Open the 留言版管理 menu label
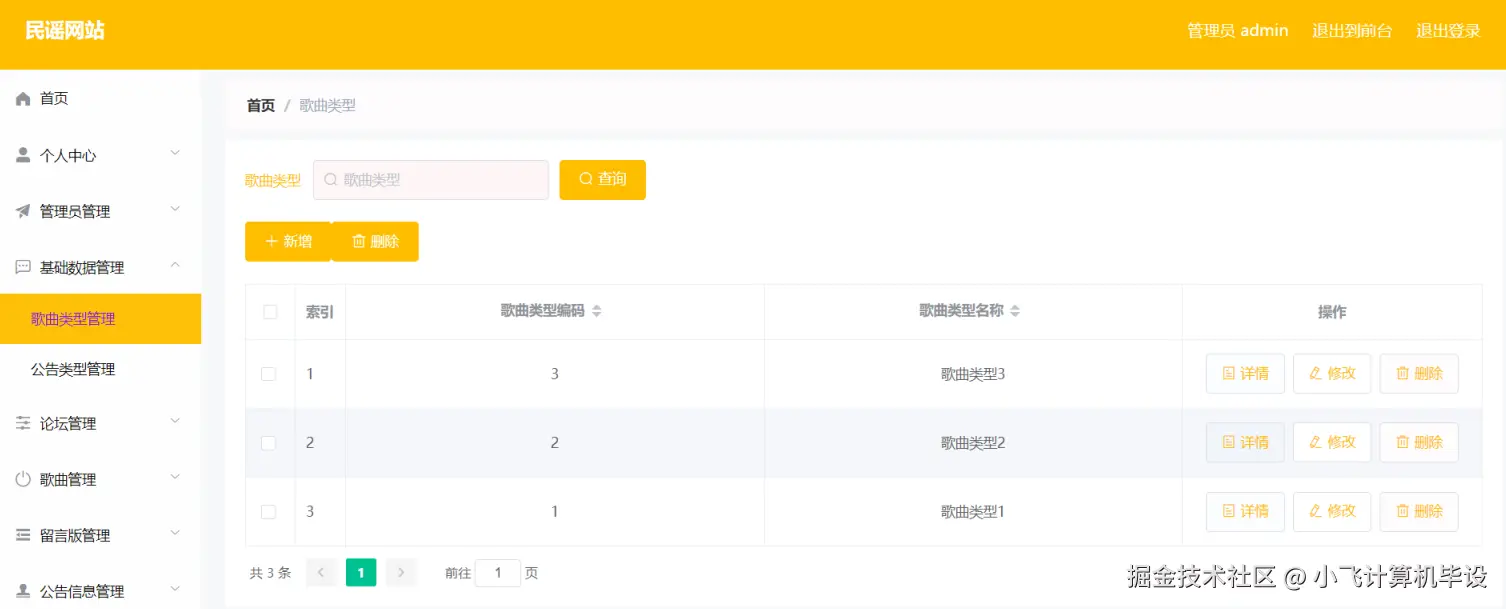 (x=75, y=536)
